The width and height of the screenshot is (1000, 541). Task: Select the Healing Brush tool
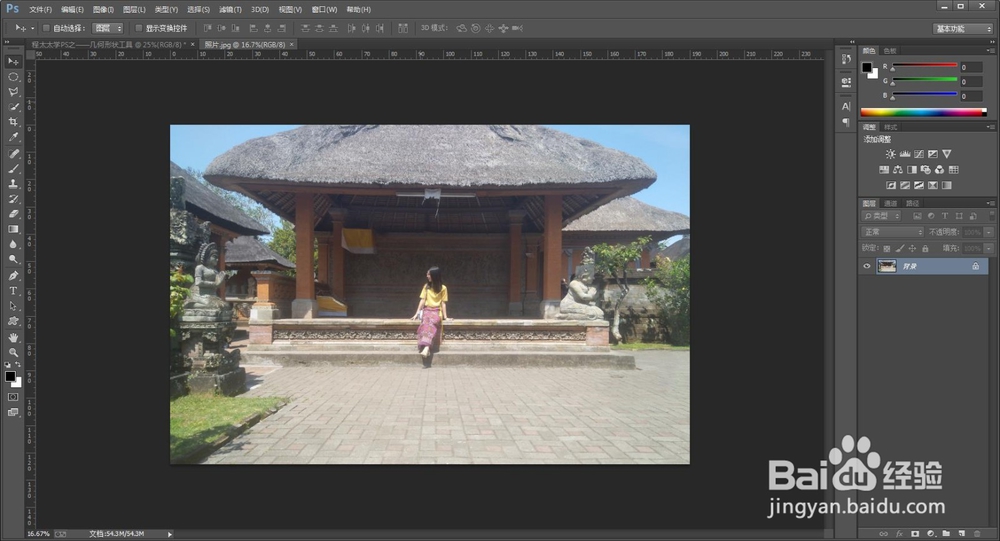[13, 154]
